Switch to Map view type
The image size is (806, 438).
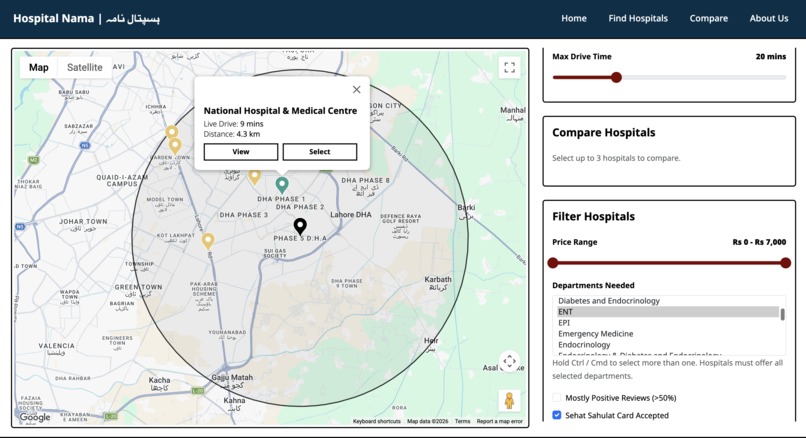click(x=39, y=67)
